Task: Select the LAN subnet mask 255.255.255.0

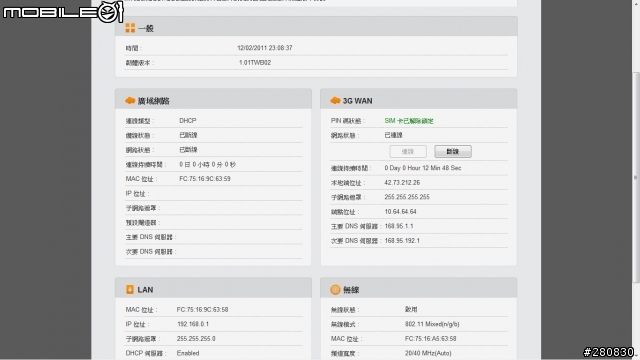Action: coord(196,338)
